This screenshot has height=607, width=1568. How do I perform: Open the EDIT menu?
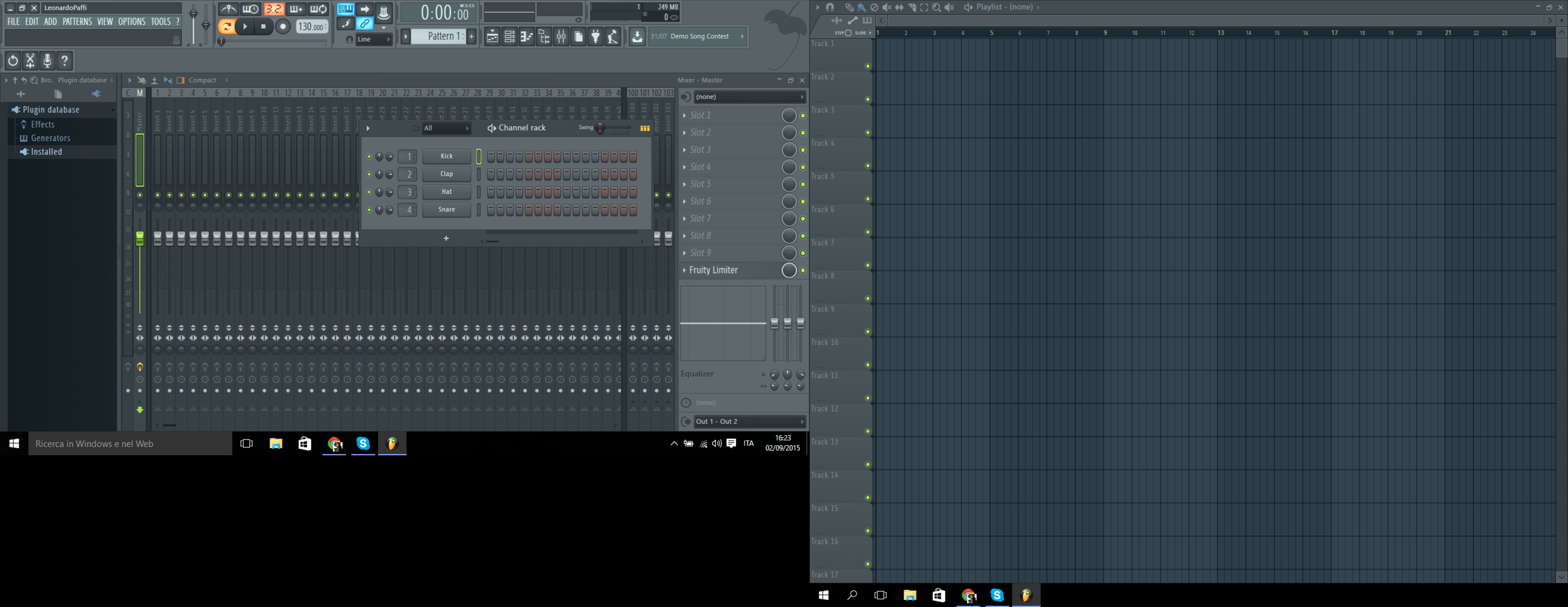[x=32, y=21]
